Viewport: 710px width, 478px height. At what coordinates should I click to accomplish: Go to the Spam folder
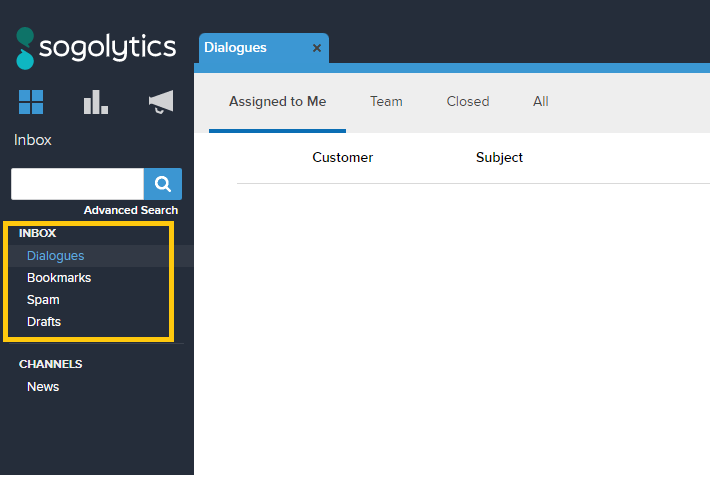pos(43,300)
